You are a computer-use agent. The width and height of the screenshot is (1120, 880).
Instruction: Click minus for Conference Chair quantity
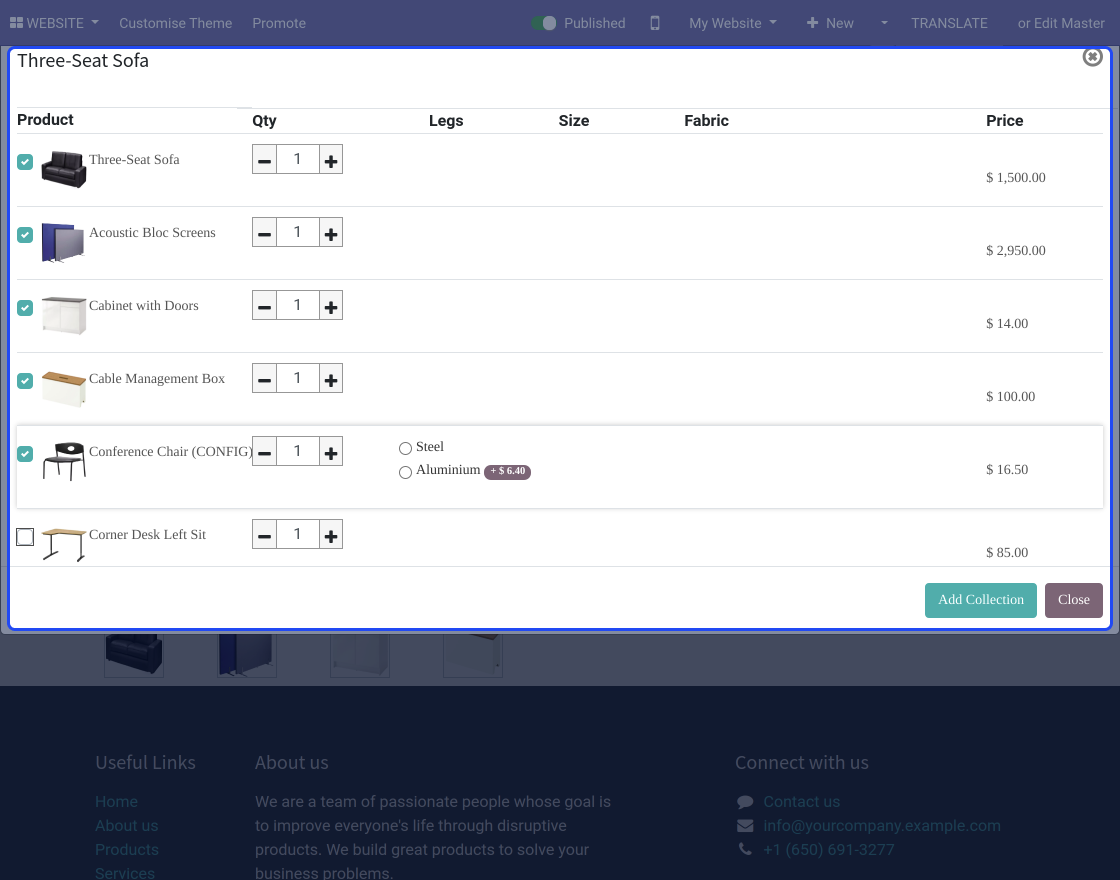coord(264,451)
